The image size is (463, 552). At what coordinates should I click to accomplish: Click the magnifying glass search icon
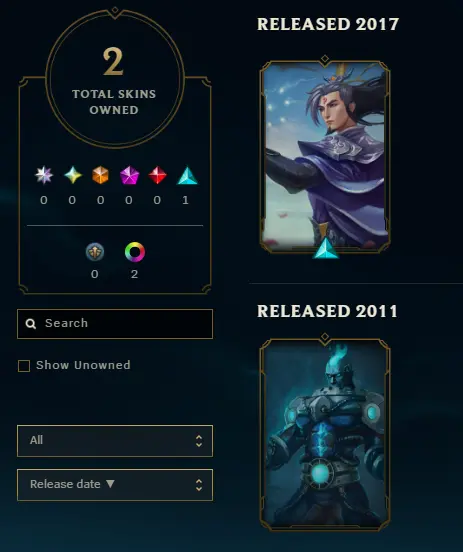(x=31, y=324)
